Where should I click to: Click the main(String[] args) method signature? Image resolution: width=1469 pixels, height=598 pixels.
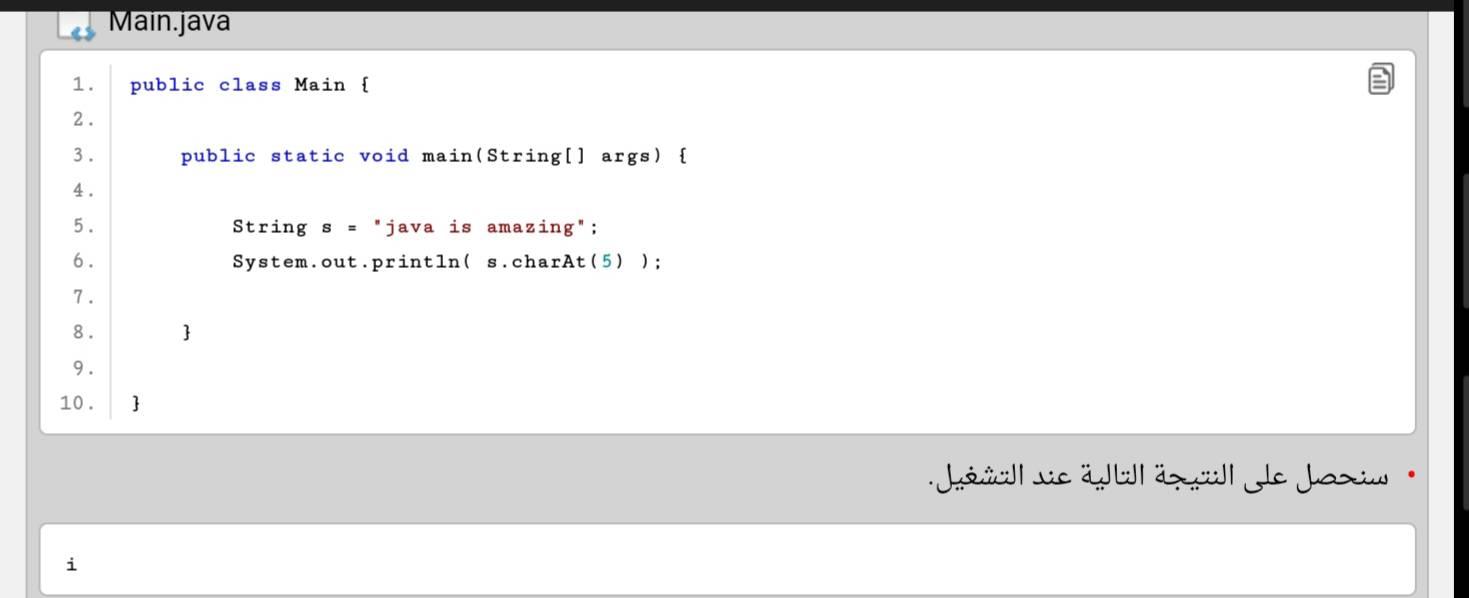(x=541, y=156)
